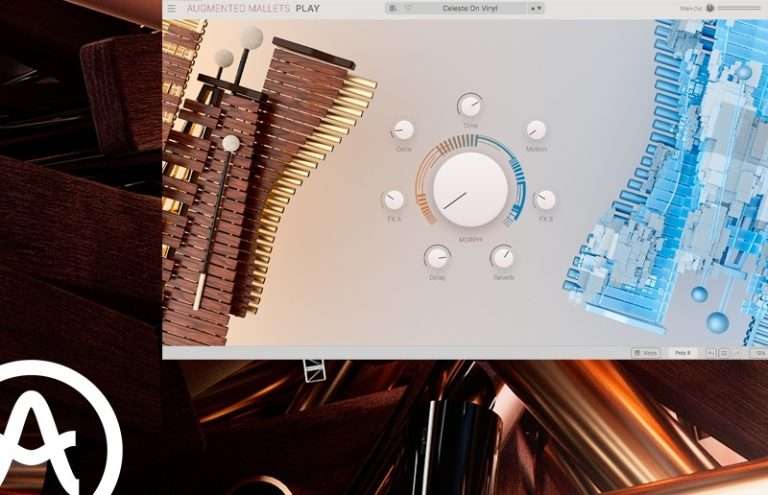768x495 pixels.
Task: Open the Poly 8 voices setting
Action: point(683,353)
